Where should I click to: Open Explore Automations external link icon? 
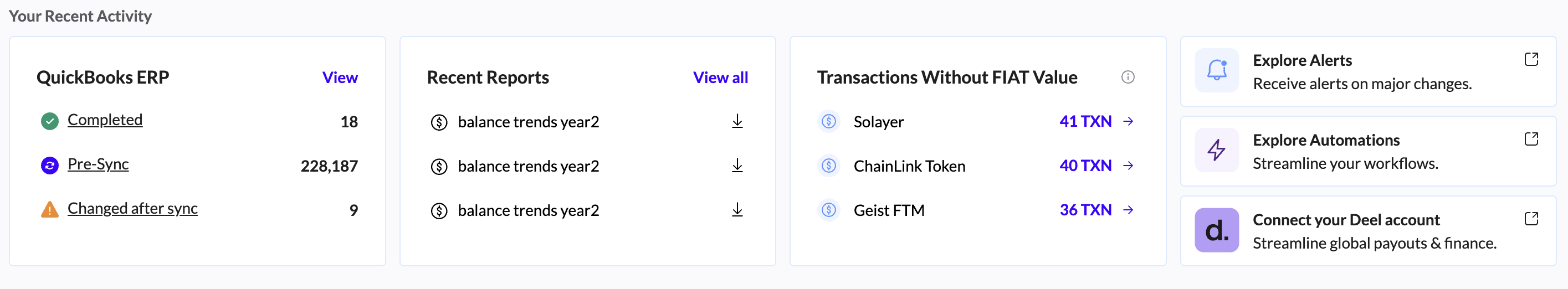pyautogui.click(x=1531, y=139)
